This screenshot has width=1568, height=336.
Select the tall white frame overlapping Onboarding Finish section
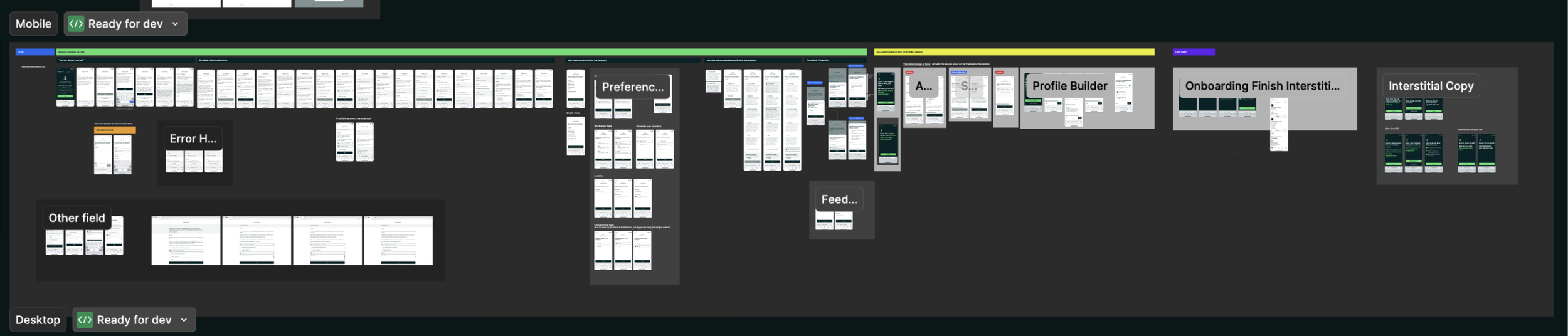1279,125
